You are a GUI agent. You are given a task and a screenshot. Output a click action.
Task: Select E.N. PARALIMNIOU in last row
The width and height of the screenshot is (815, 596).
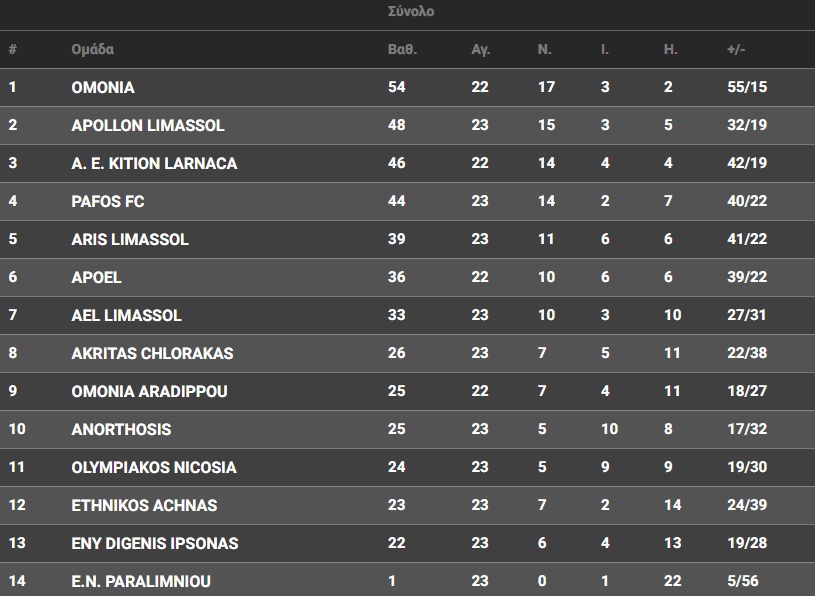(141, 581)
